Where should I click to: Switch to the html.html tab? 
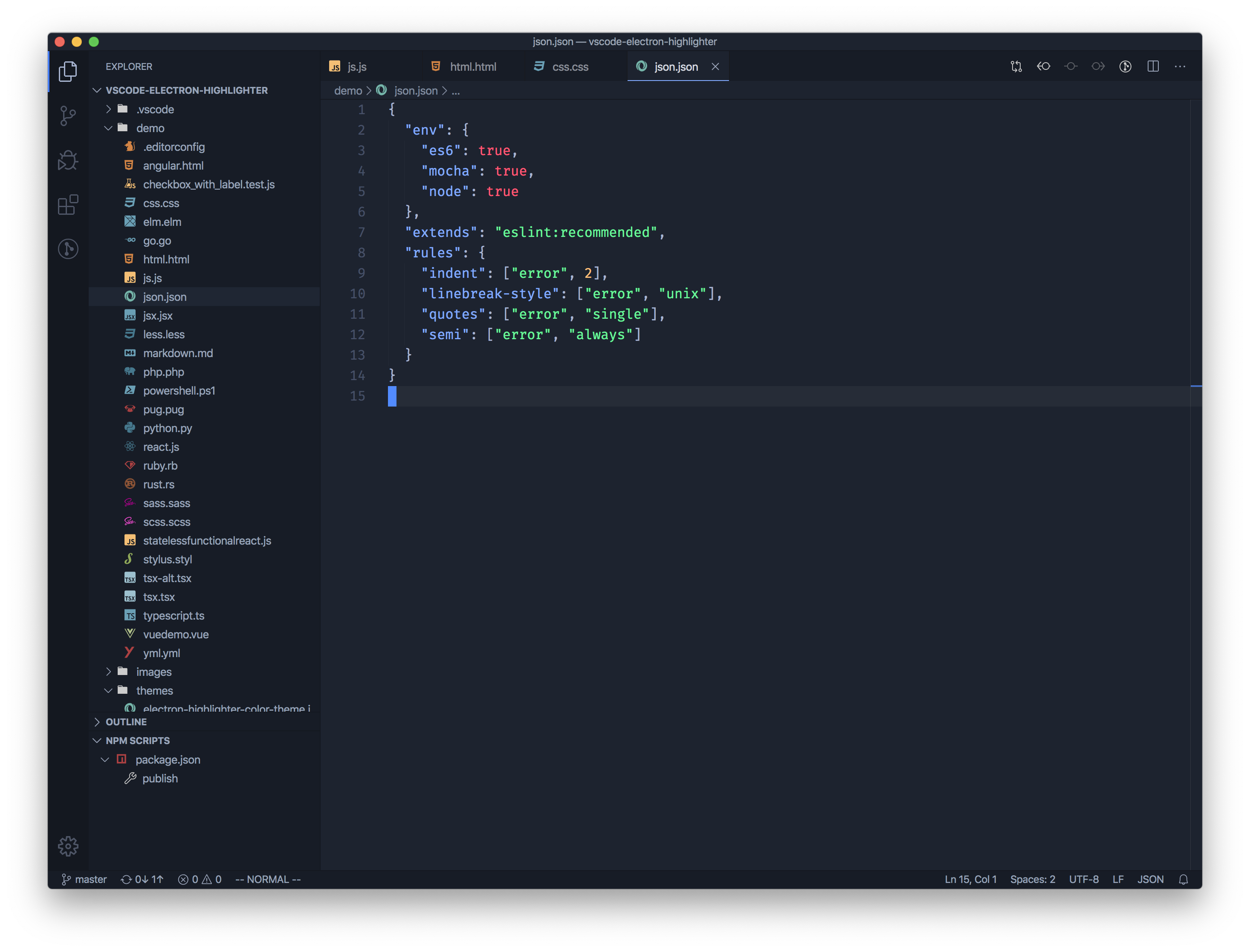[472, 67]
